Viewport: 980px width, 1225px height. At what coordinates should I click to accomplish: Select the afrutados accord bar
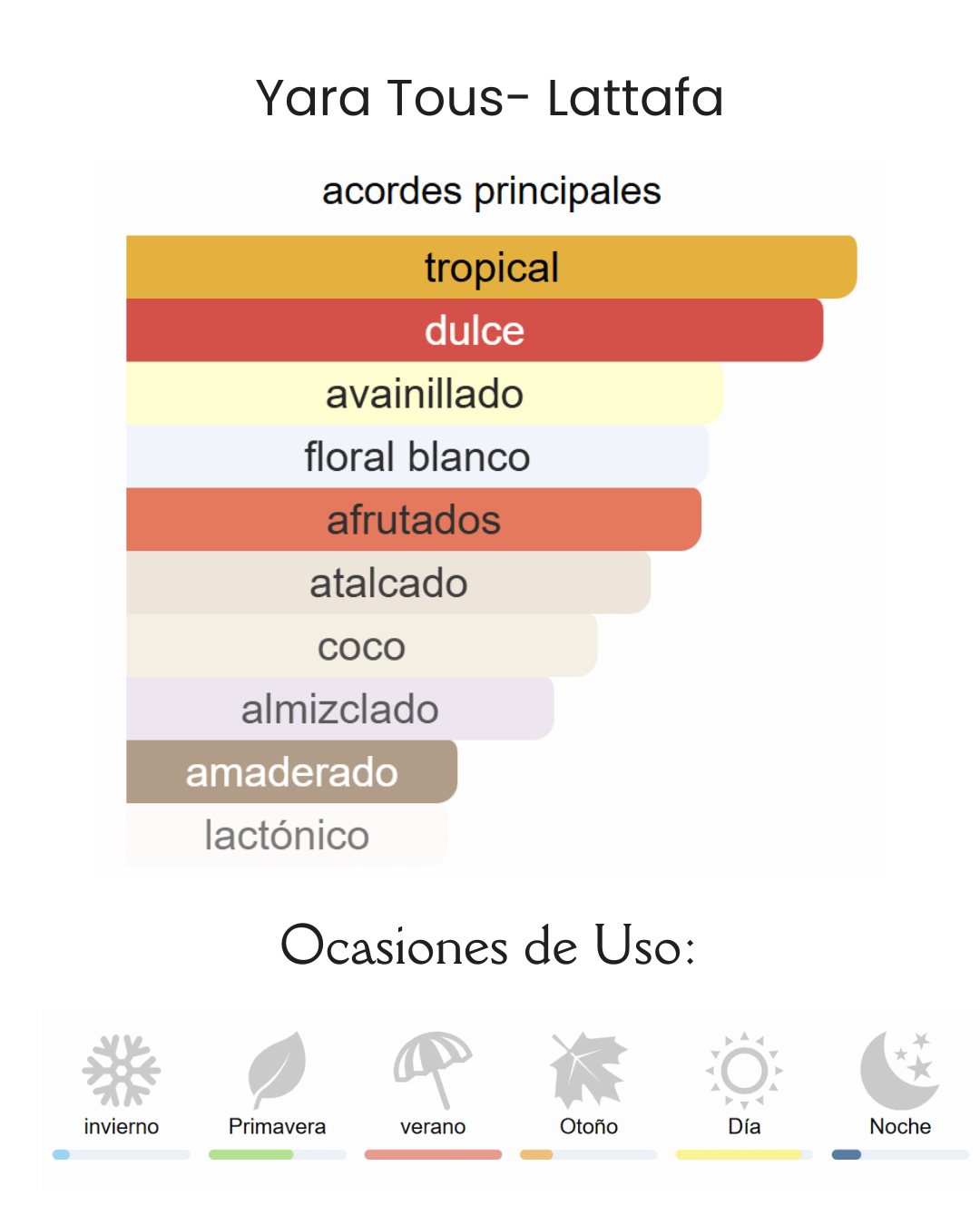pos(413,520)
